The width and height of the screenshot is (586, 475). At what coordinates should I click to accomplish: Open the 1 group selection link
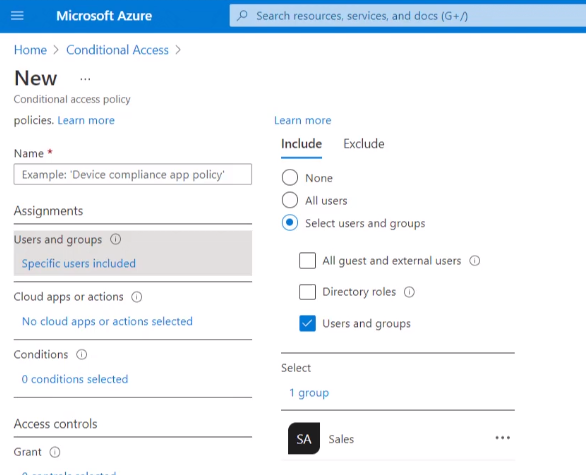click(x=309, y=393)
